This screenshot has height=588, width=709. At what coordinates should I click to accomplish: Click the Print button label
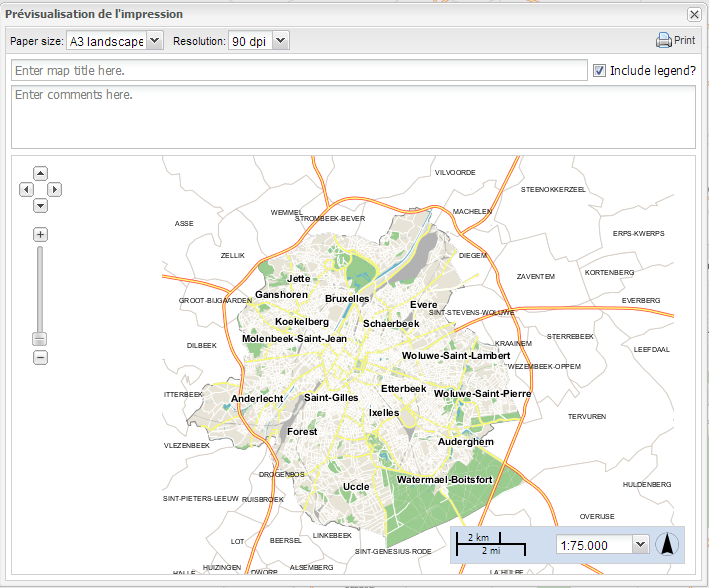tap(684, 41)
